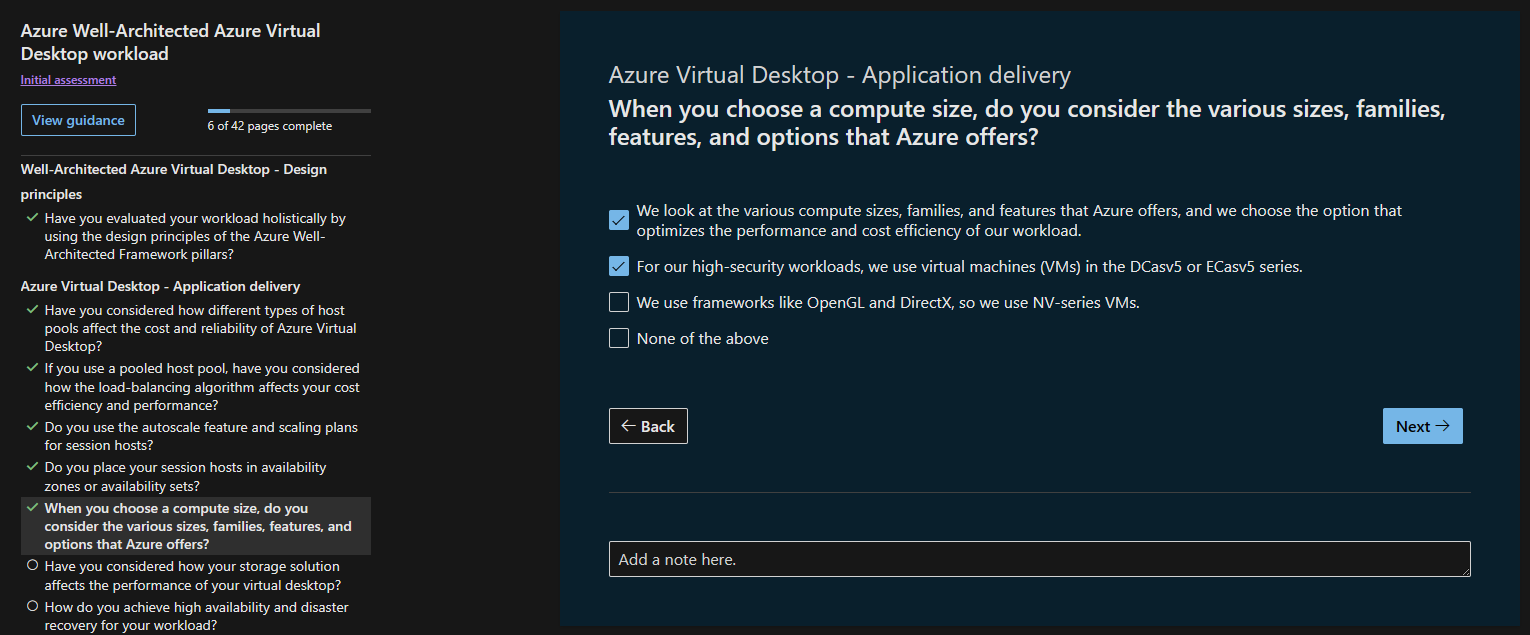Check the NV-series VMs option
This screenshot has width=1530, height=635.
[619, 302]
